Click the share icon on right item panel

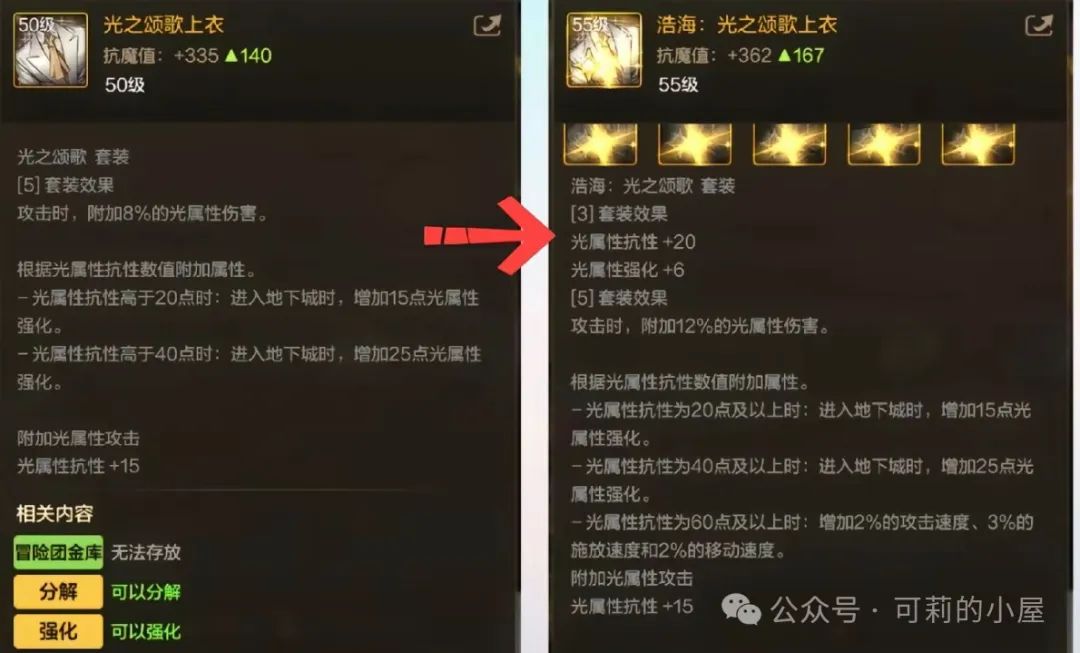click(x=1039, y=26)
